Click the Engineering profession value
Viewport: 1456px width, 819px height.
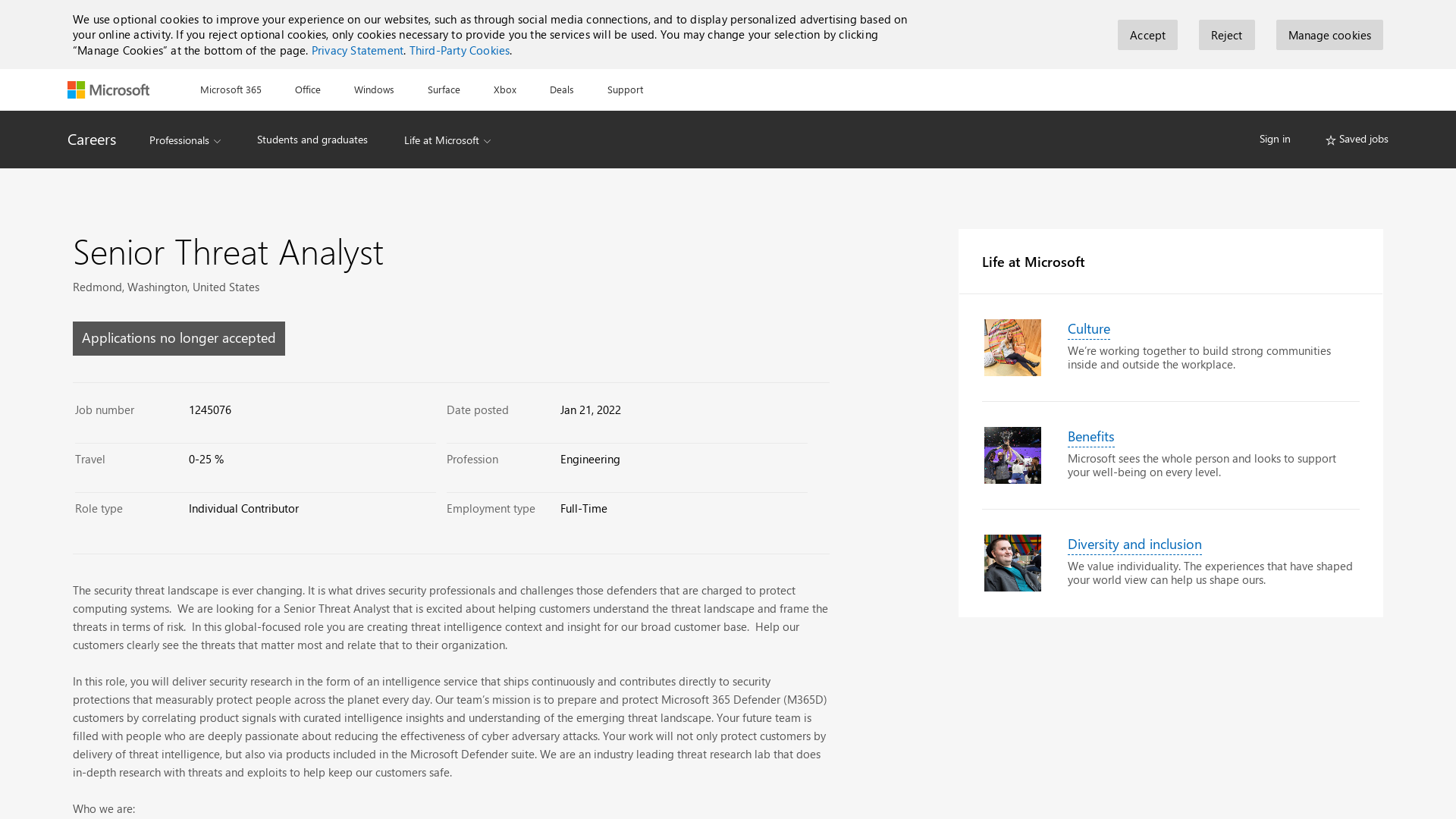(x=590, y=459)
